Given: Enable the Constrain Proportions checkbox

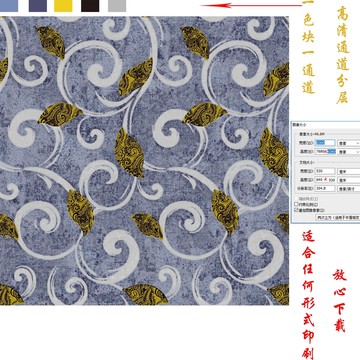Looking at the screenshot, I should tap(296, 204).
